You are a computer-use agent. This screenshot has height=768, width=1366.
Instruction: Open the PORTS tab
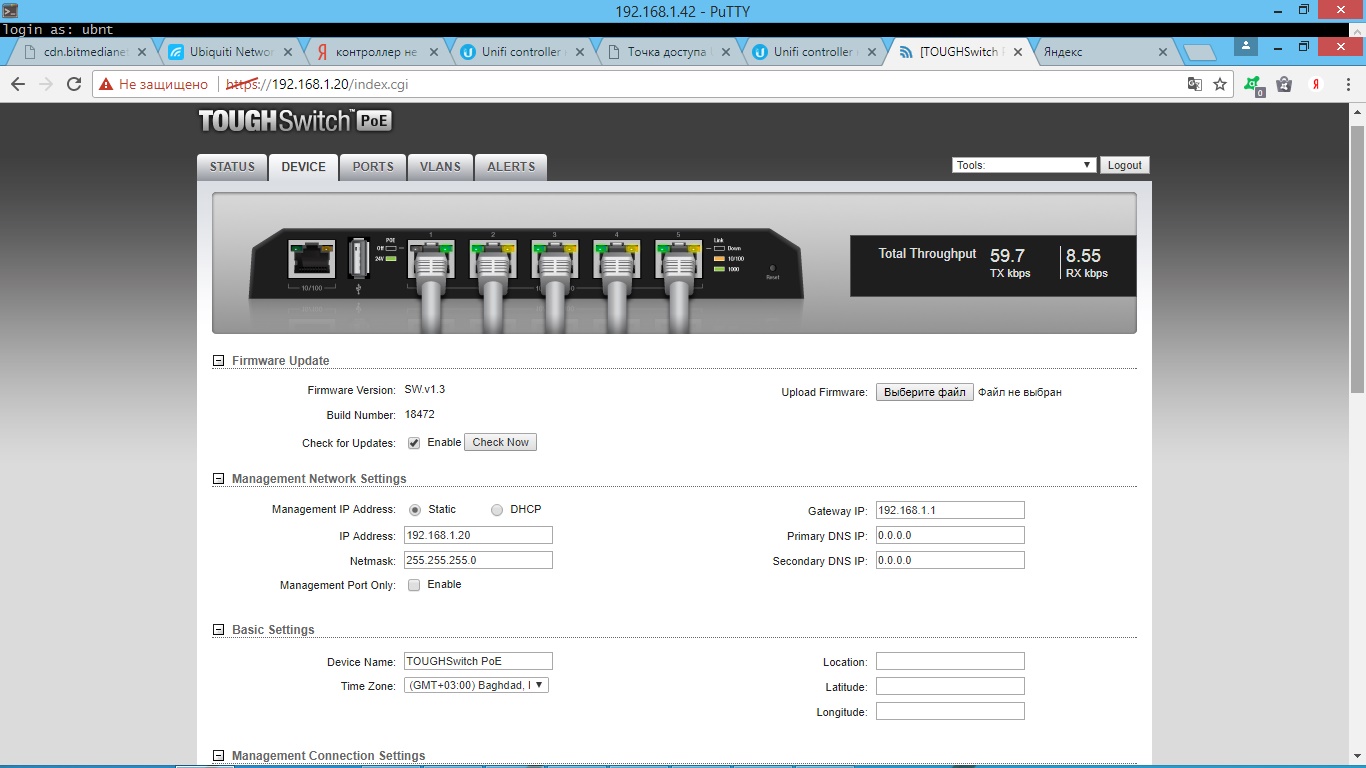pos(373,167)
